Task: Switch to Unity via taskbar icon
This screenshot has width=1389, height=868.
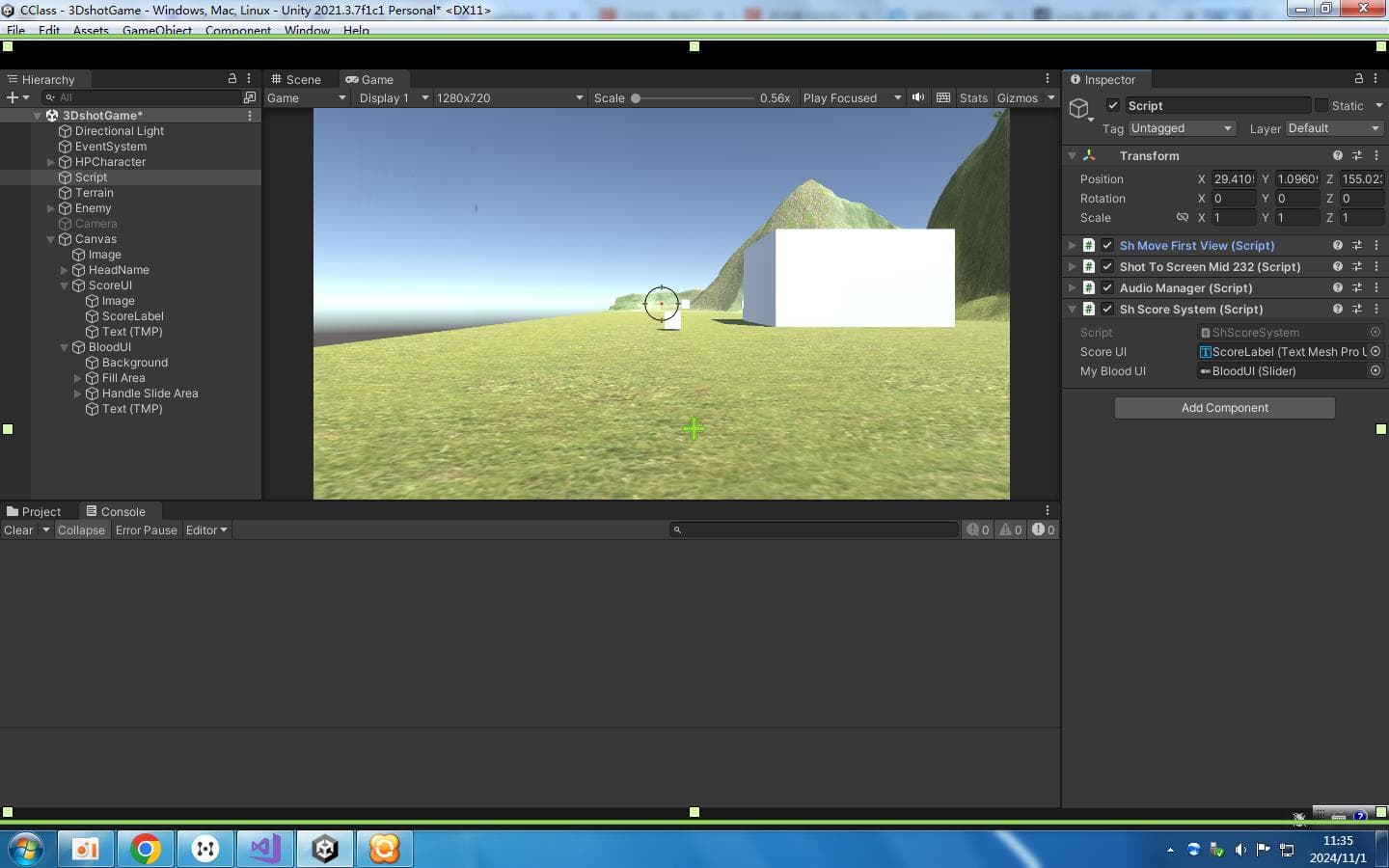Action: click(x=325, y=849)
